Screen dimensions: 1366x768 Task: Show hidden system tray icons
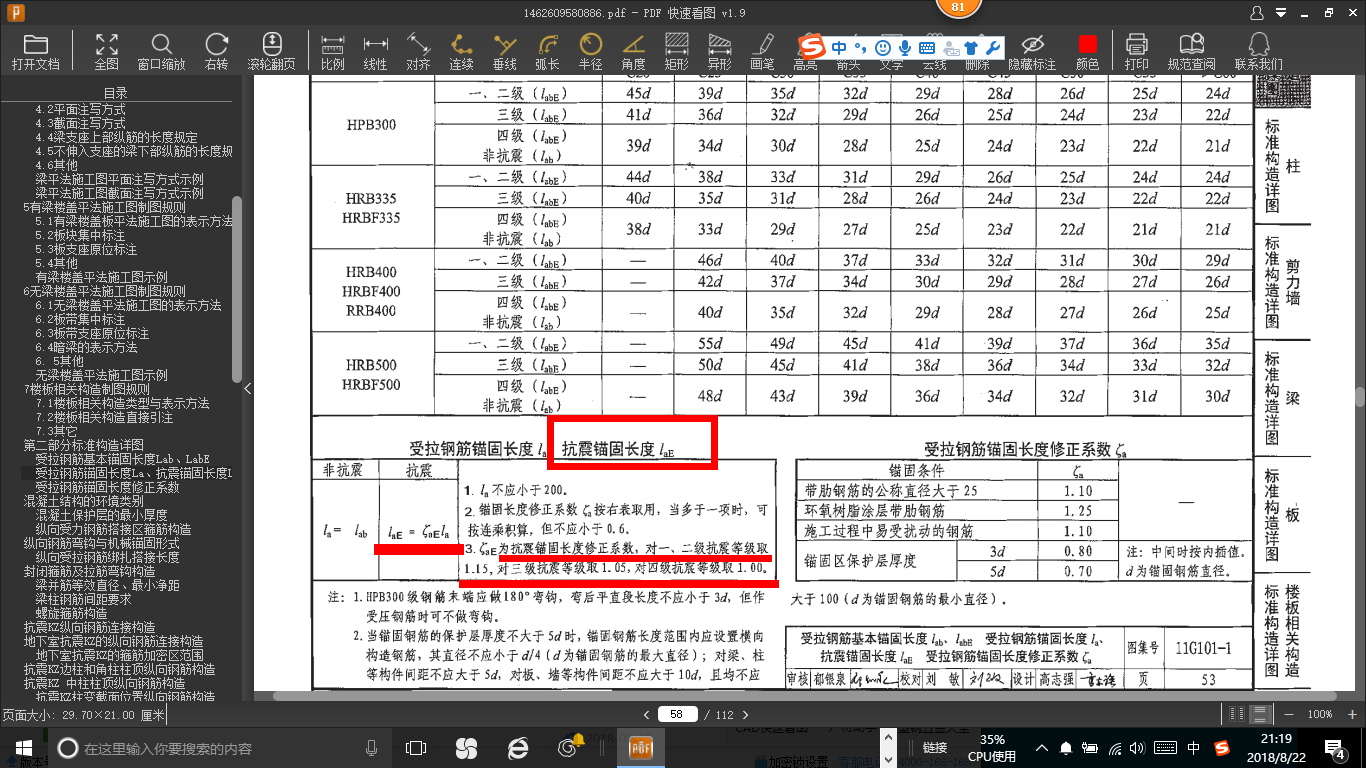pos(1044,748)
